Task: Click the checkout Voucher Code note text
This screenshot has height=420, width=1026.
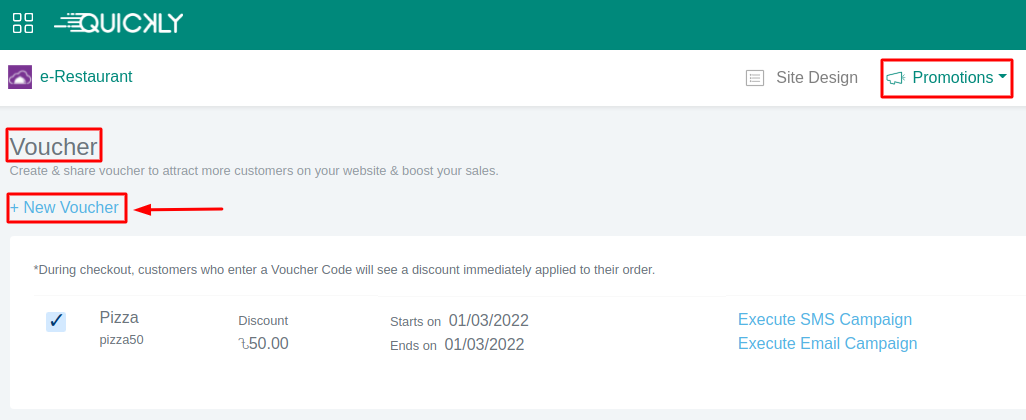Action: point(344,269)
